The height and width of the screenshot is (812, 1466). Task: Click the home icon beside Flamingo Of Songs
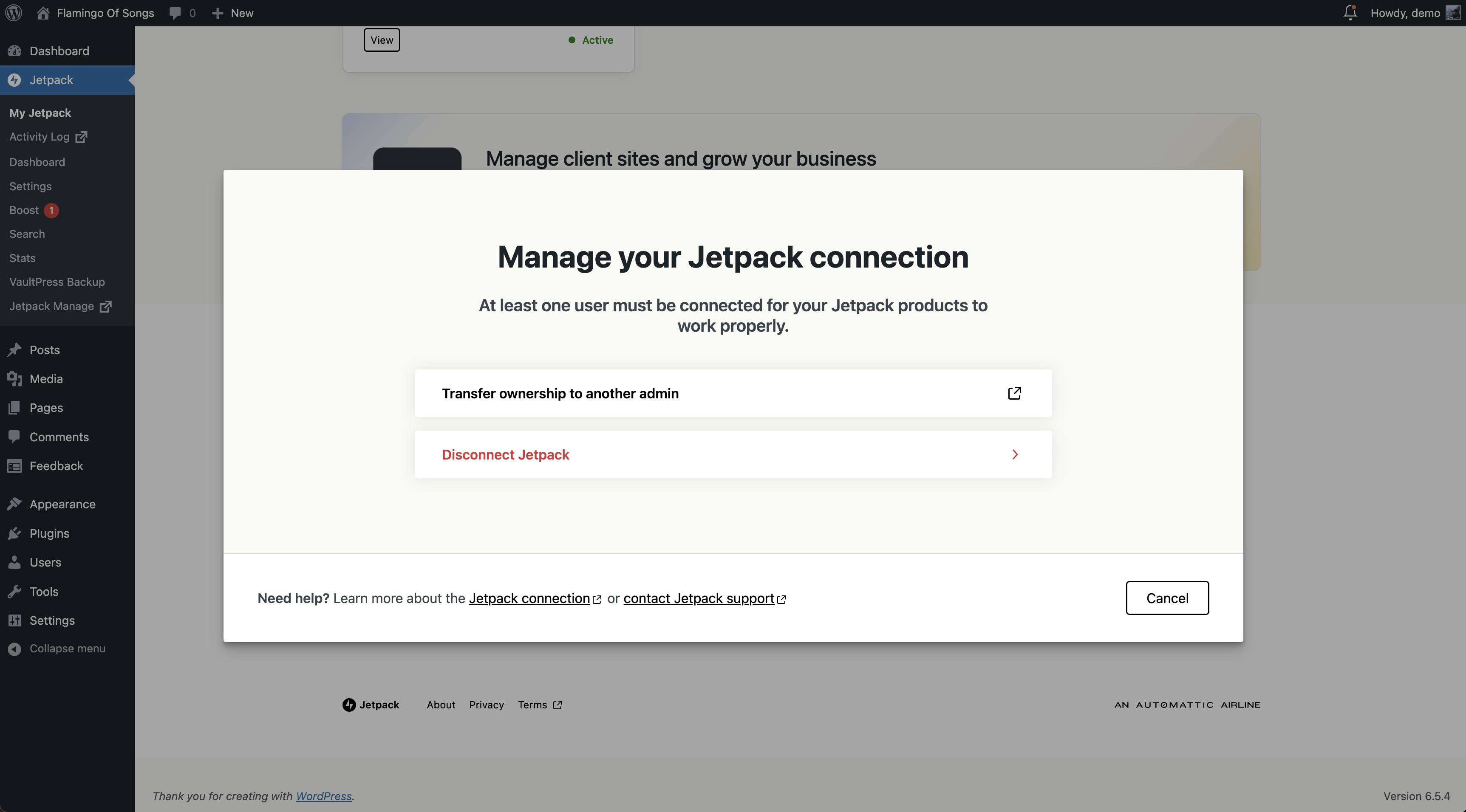pos(43,12)
